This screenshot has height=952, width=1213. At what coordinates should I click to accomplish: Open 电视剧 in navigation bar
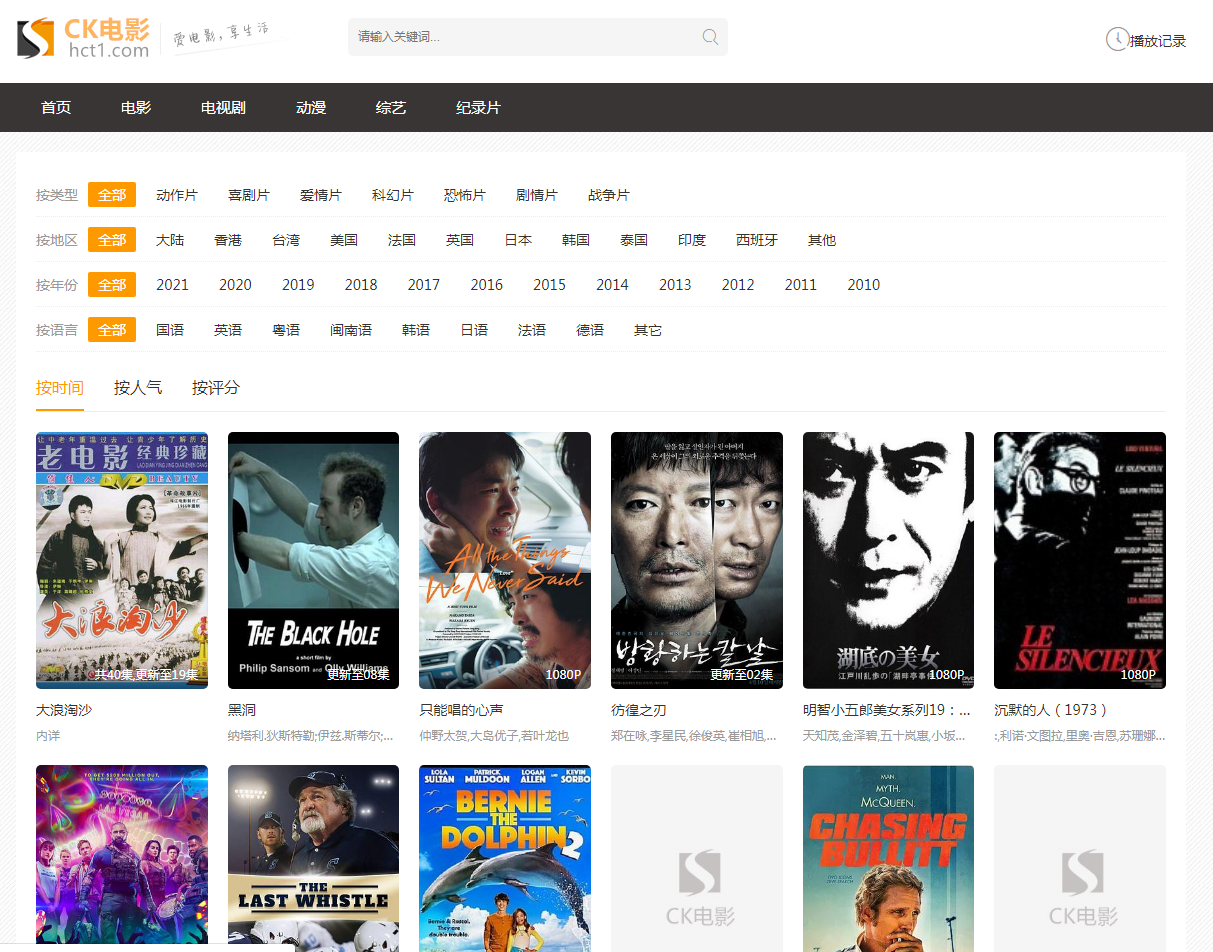click(x=223, y=108)
